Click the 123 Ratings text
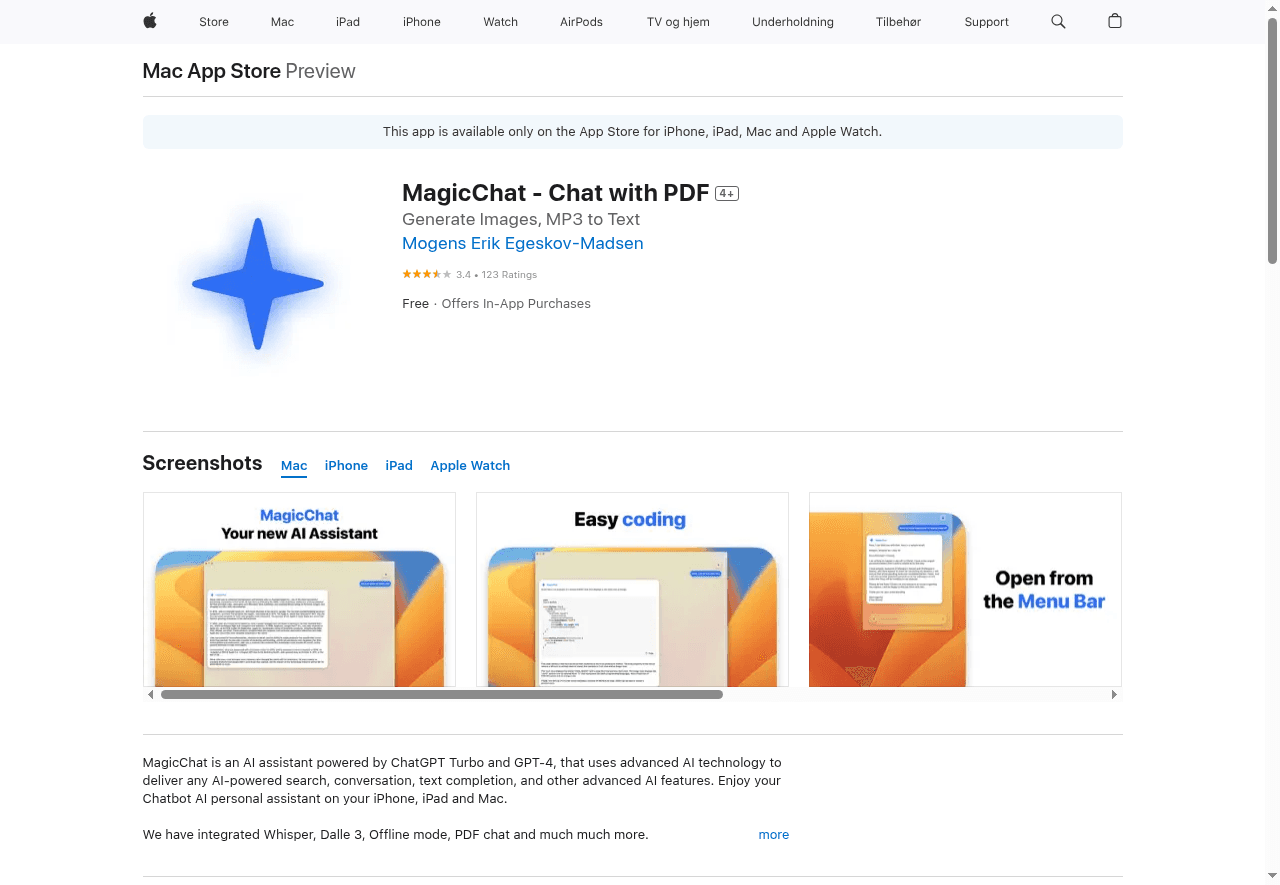 [x=509, y=274]
